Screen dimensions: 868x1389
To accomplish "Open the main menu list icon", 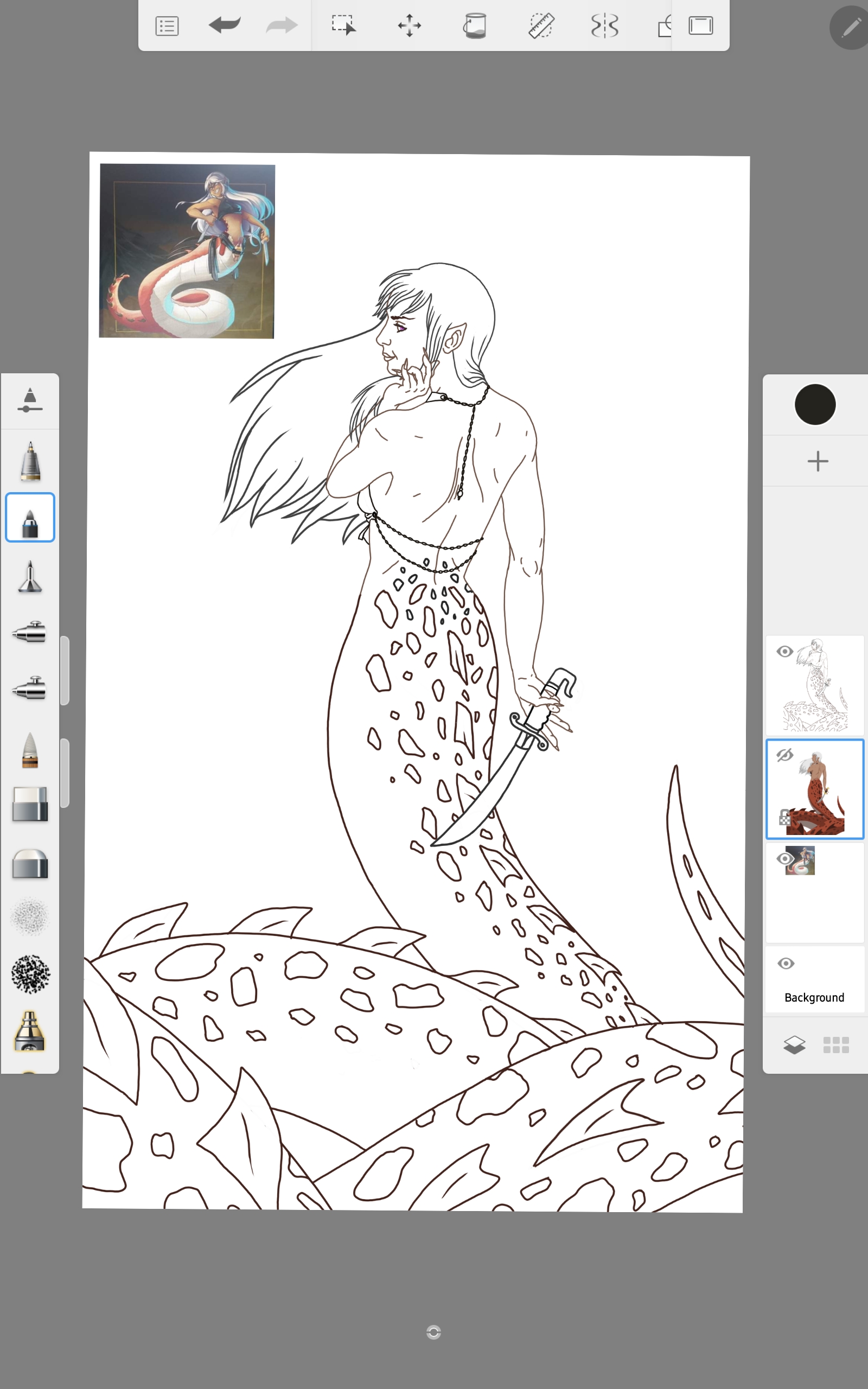I will point(167,26).
